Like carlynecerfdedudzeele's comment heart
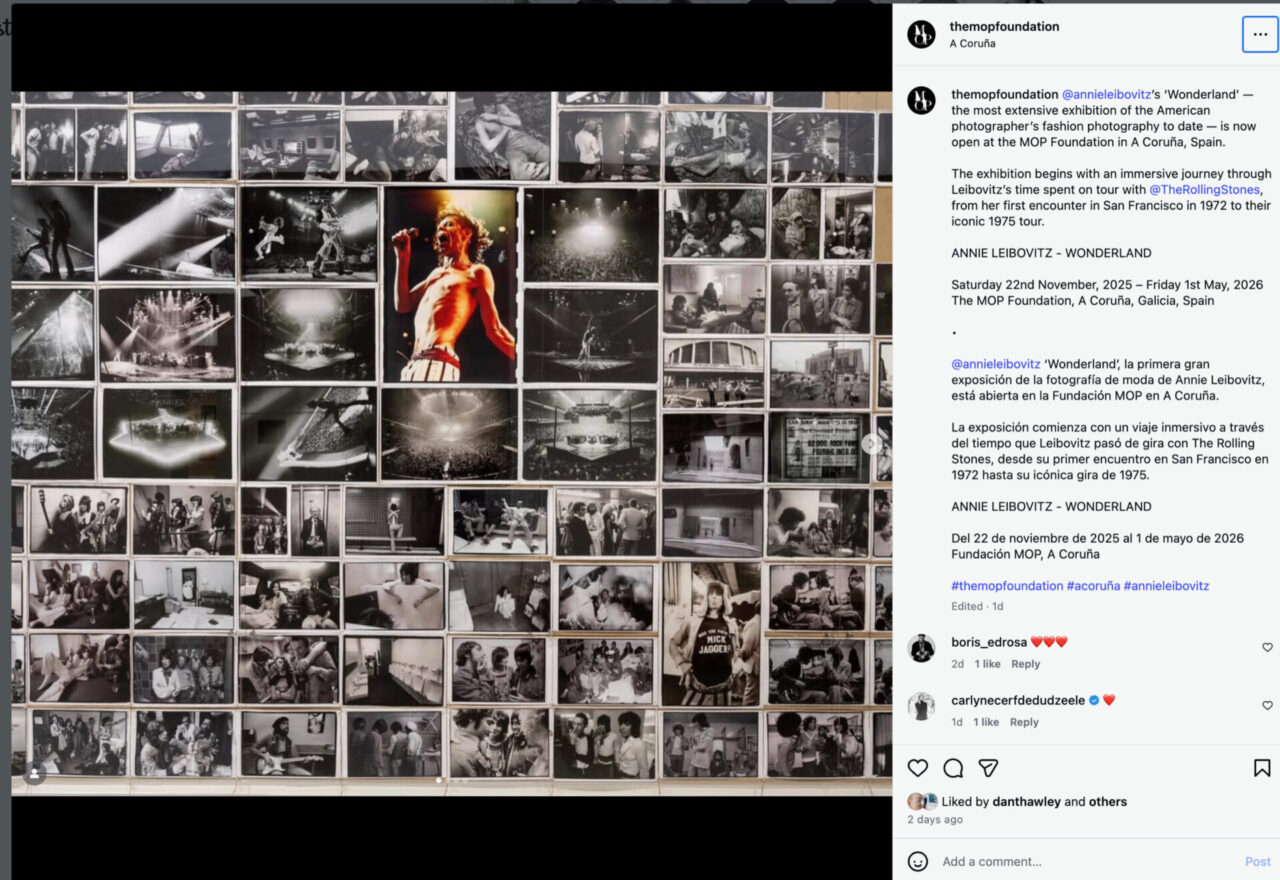1280x880 pixels. point(1266,706)
